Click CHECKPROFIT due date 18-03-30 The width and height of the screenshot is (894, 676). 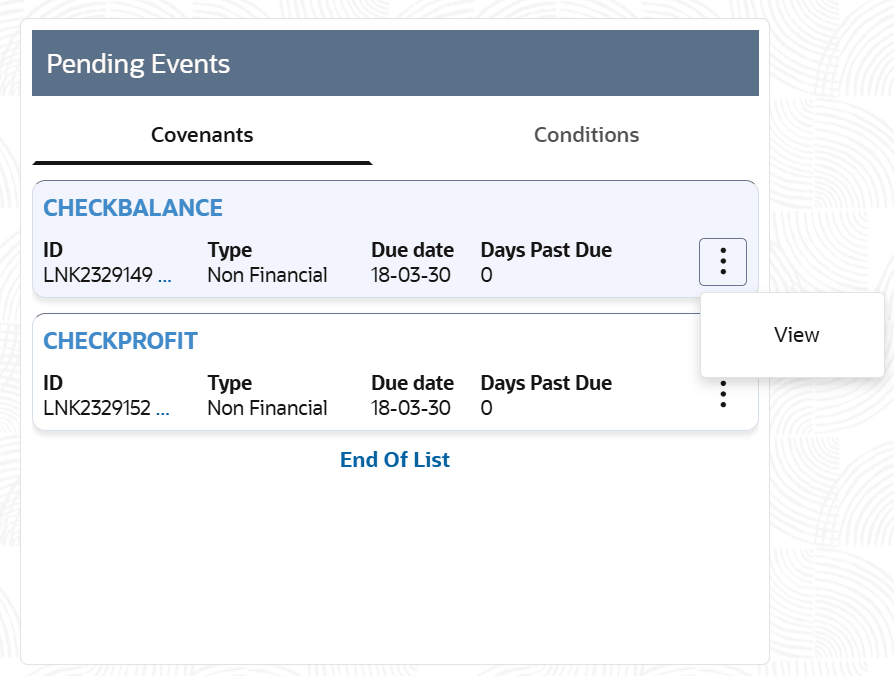410,408
